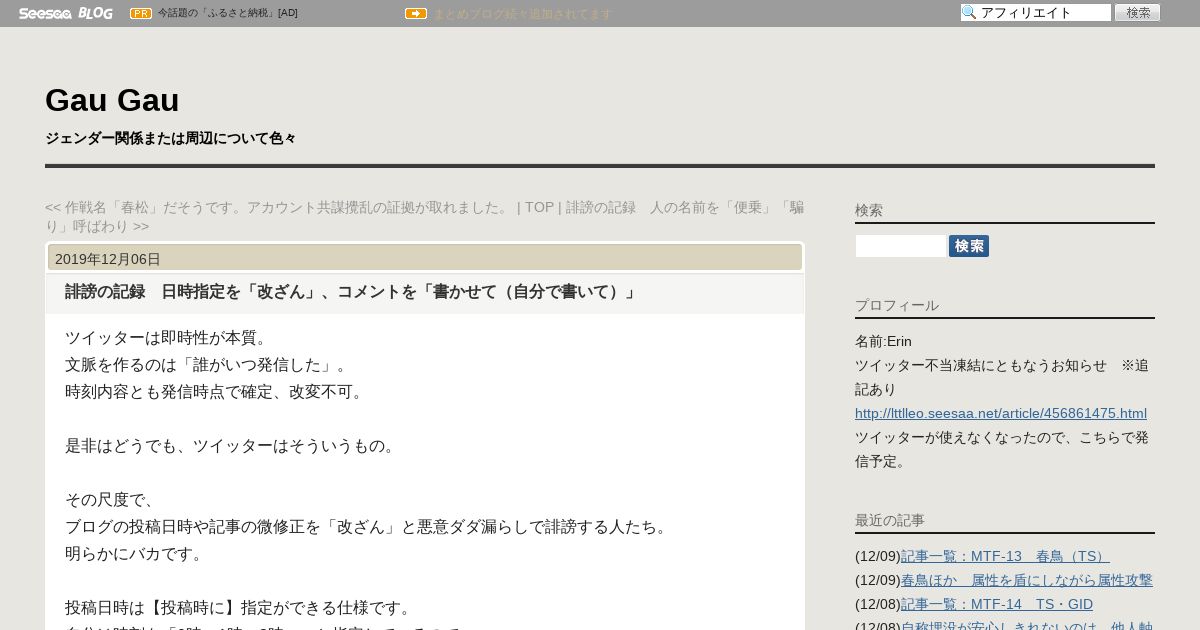Click the line 投稿日時は【投稿時に】指定ができる仕様です。

(239, 608)
